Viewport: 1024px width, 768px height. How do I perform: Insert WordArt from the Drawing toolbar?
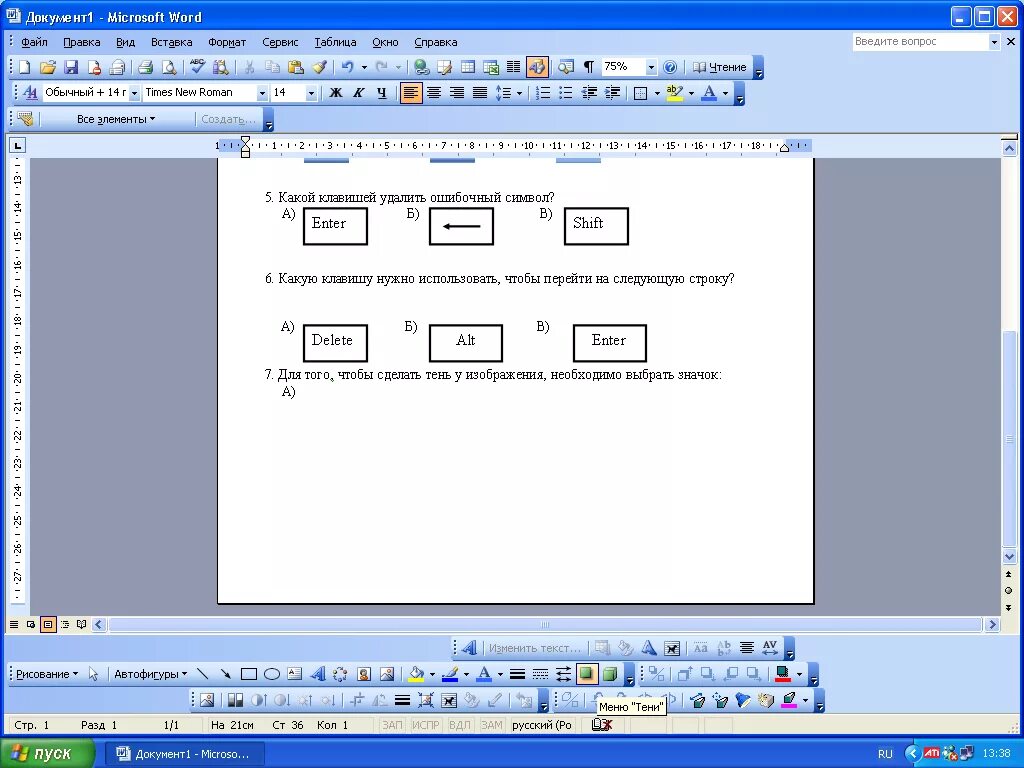(x=318, y=674)
